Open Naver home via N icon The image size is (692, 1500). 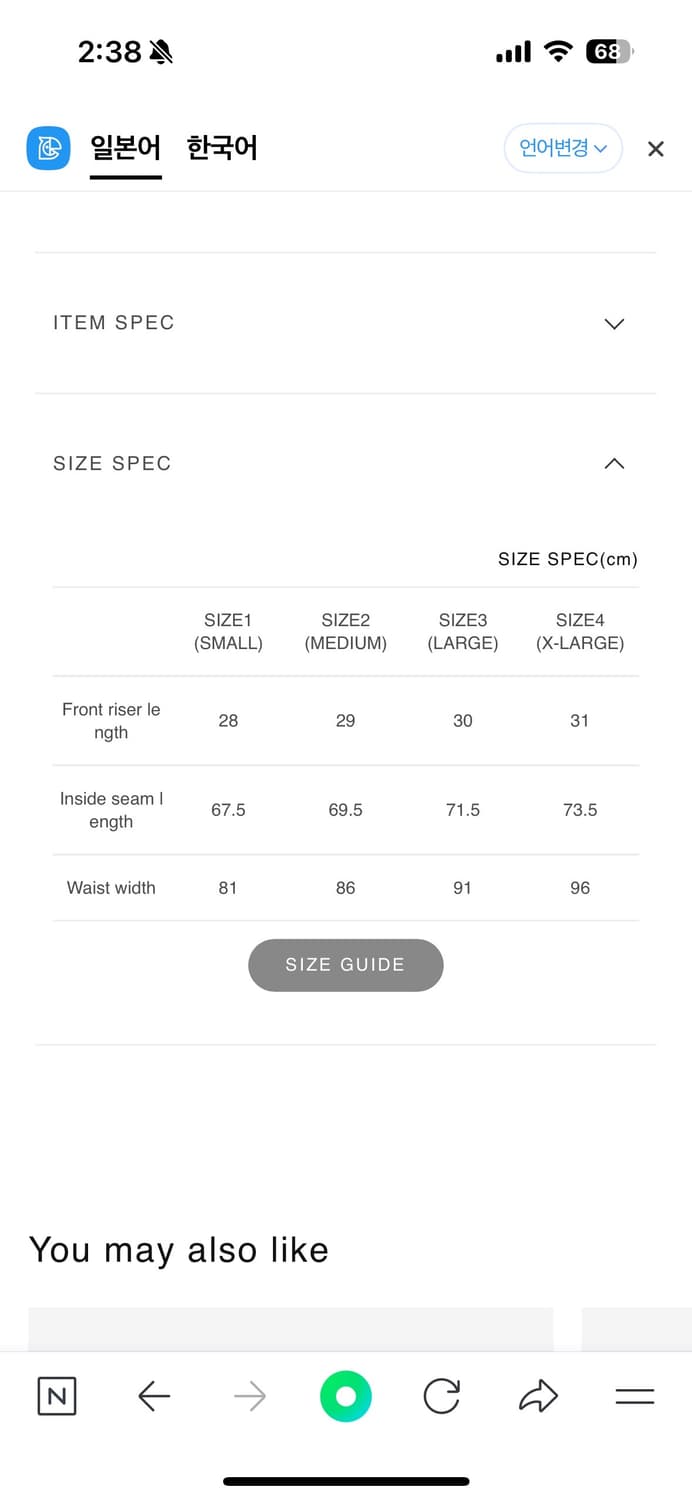point(57,1396)
